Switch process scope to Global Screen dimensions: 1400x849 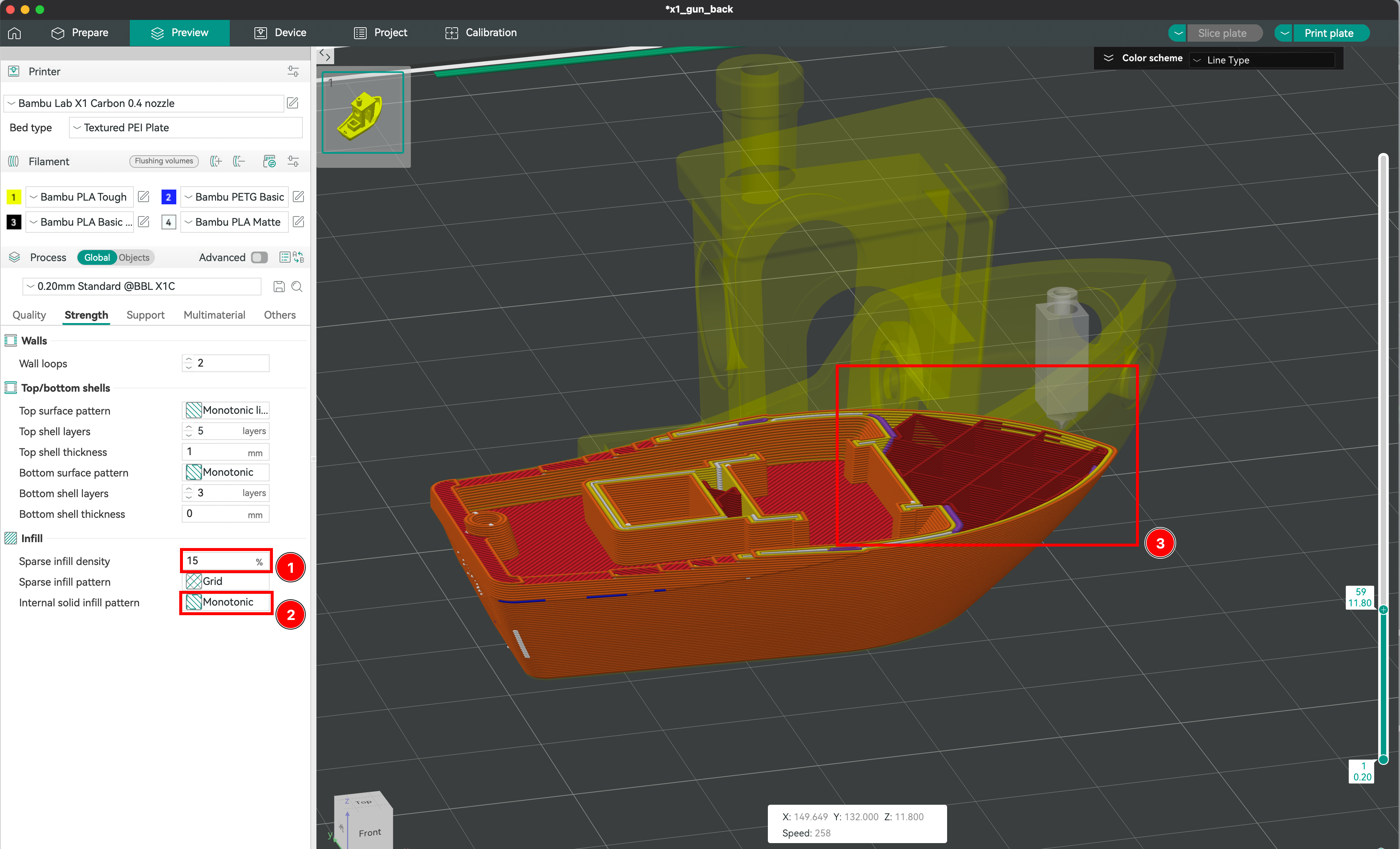tap(97, 257)
